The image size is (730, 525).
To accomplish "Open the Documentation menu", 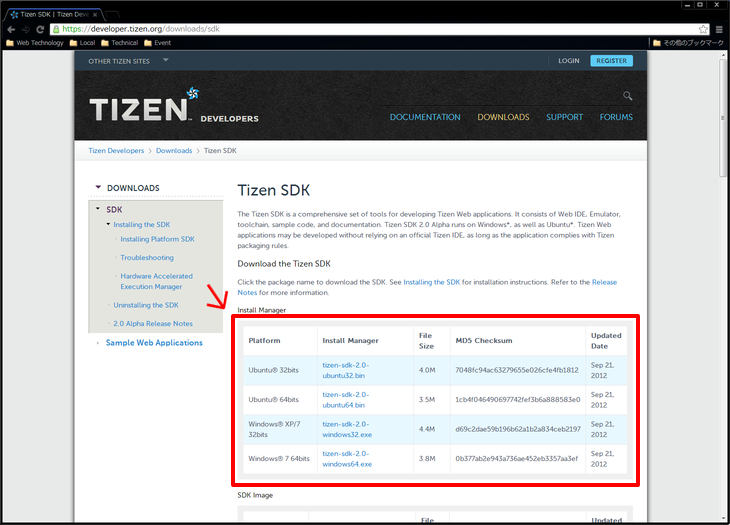I will pos(425,117).
